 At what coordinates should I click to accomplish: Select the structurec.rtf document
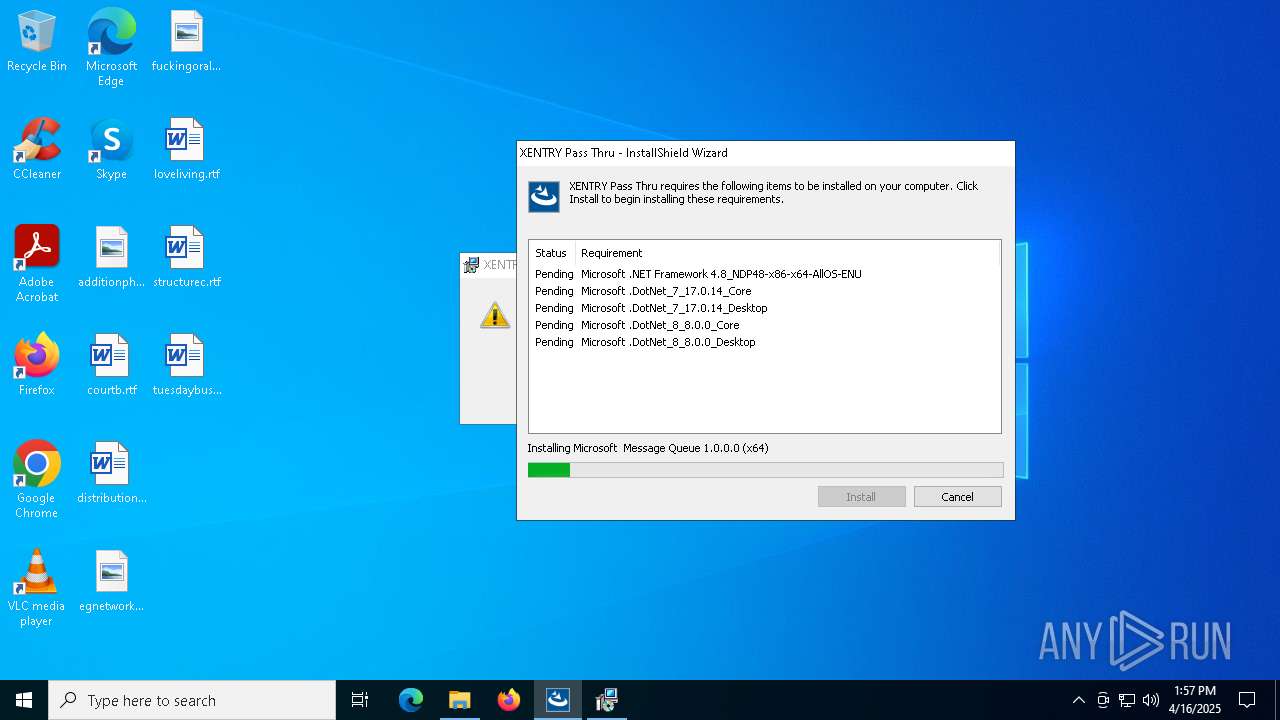[186, 257]
